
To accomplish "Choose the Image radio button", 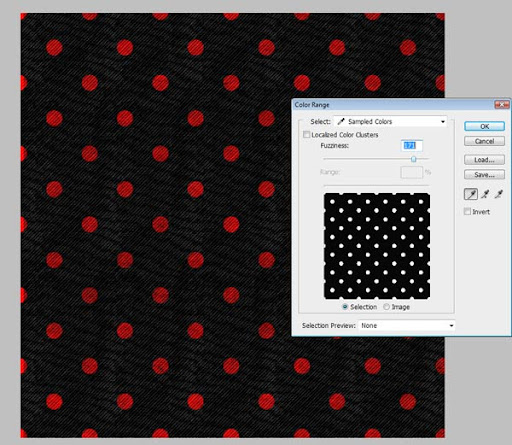I will (386, 307).
